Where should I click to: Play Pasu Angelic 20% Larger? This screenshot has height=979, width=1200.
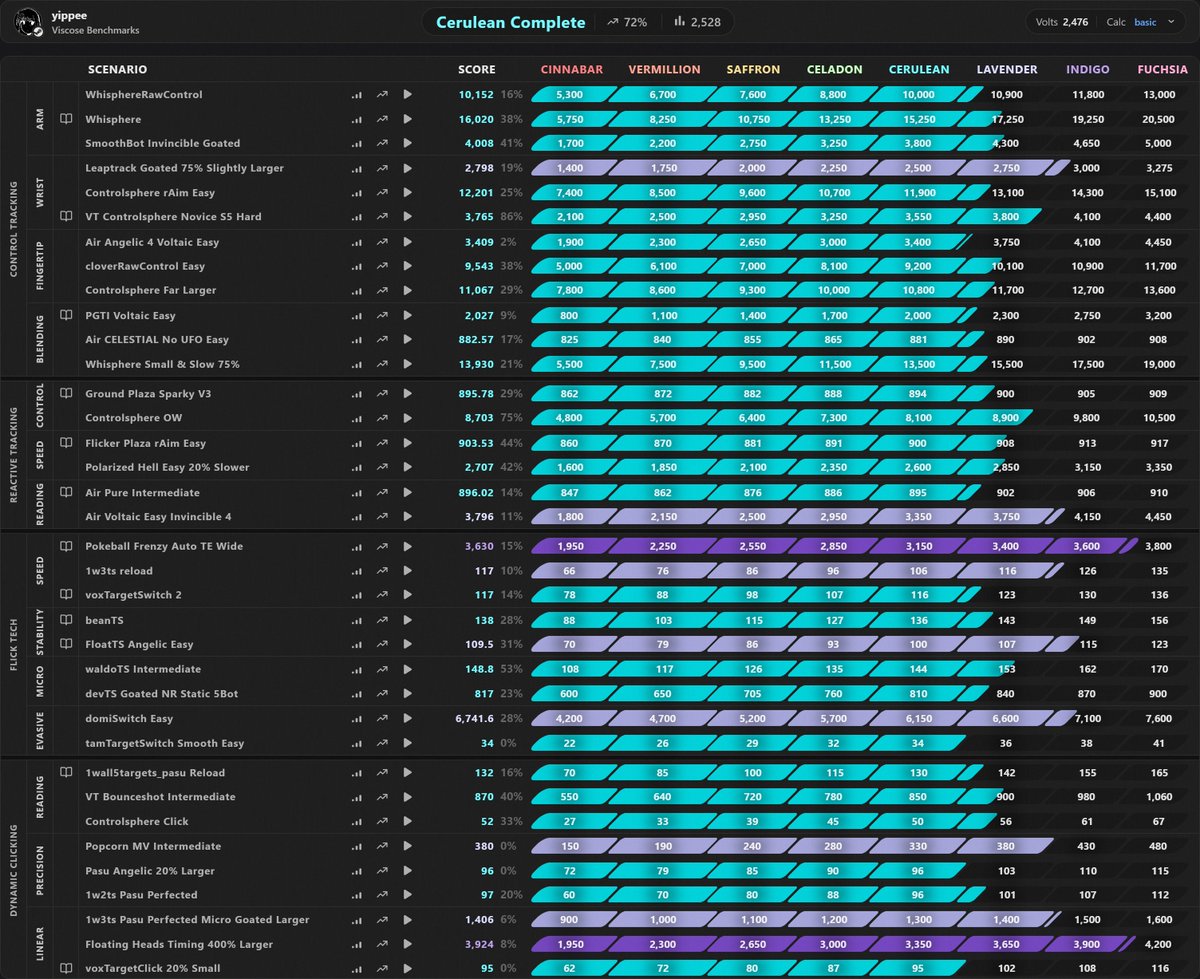pyautogui.click(x=407, y=871)
